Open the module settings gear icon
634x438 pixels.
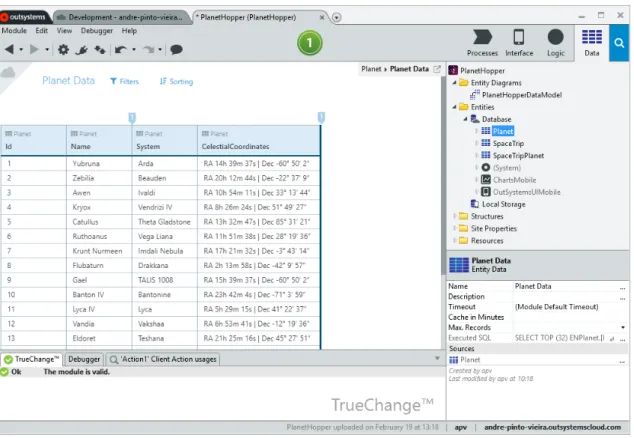coord(63,50)
